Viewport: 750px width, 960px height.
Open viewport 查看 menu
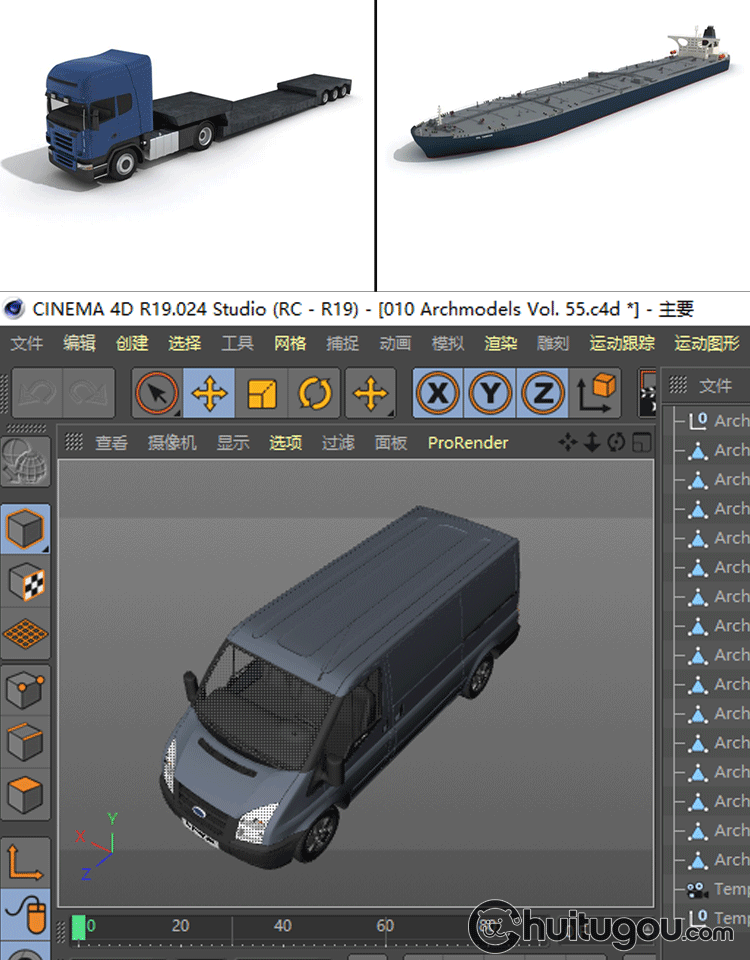111,443
